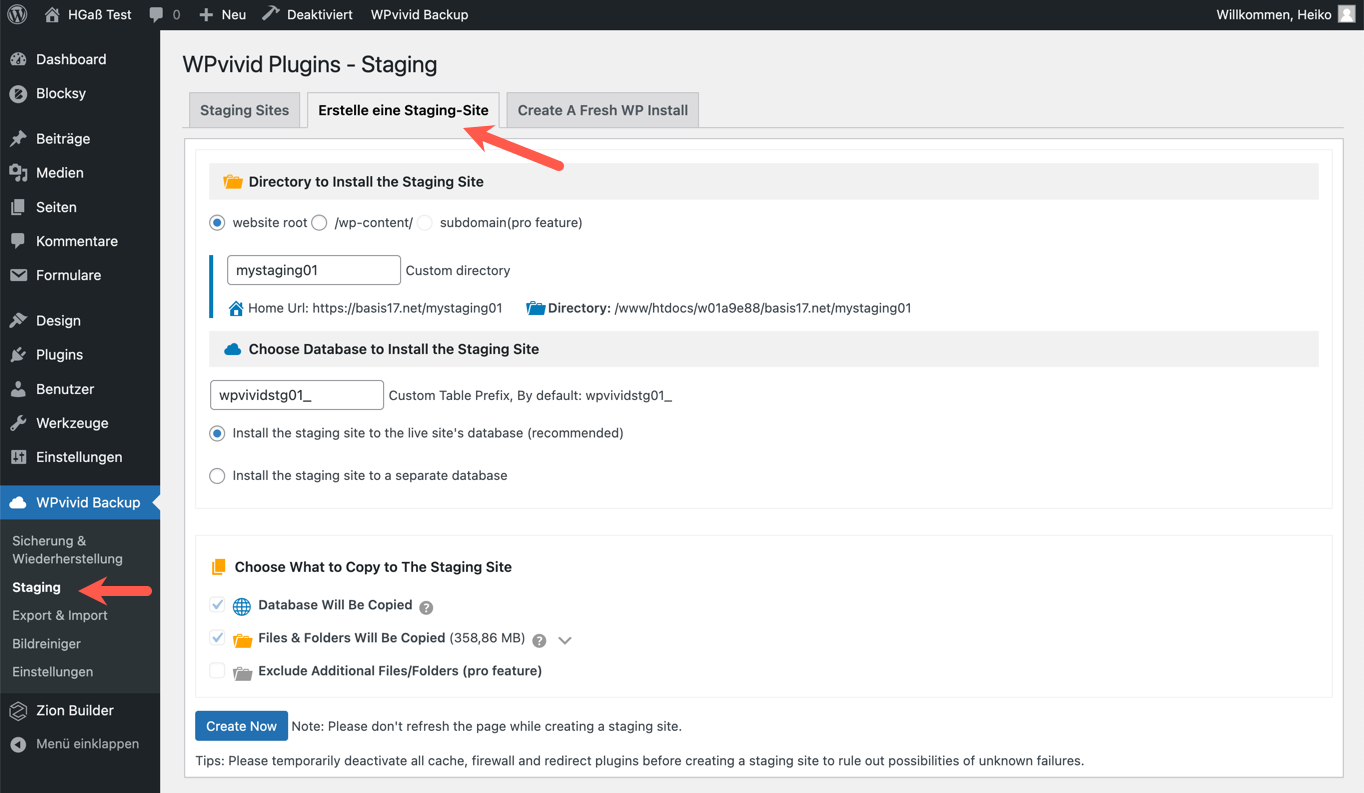This screenshot has width=1364, height=793.
Task: Click the Custom directory input field
Action: coord(314,270)
